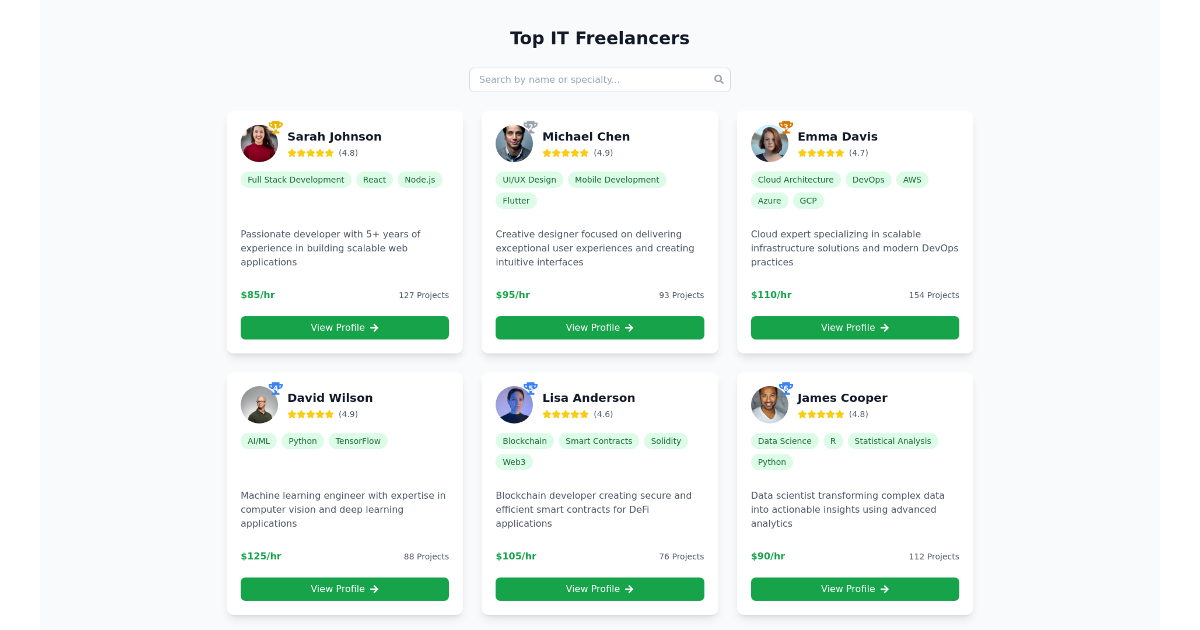Click Emma Davis's fifth rating star
Image resolution: width=1200 pixels, height=630 pixels.
838,153
